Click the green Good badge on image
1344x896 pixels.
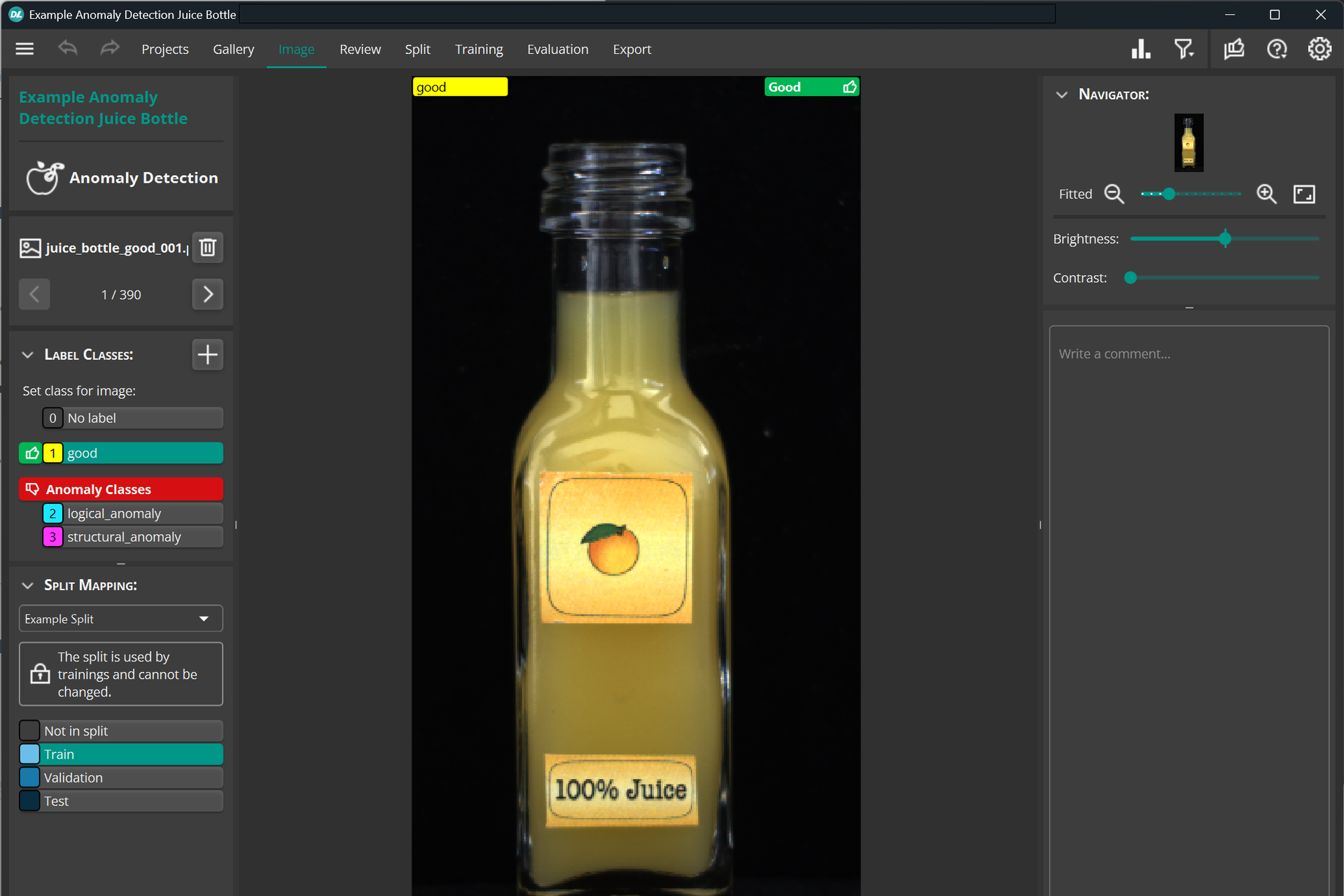tap(812, 87)
